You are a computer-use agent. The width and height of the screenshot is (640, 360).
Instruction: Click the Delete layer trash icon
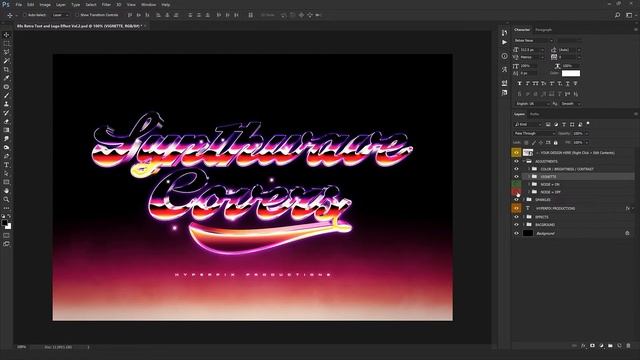coord(628,346)
